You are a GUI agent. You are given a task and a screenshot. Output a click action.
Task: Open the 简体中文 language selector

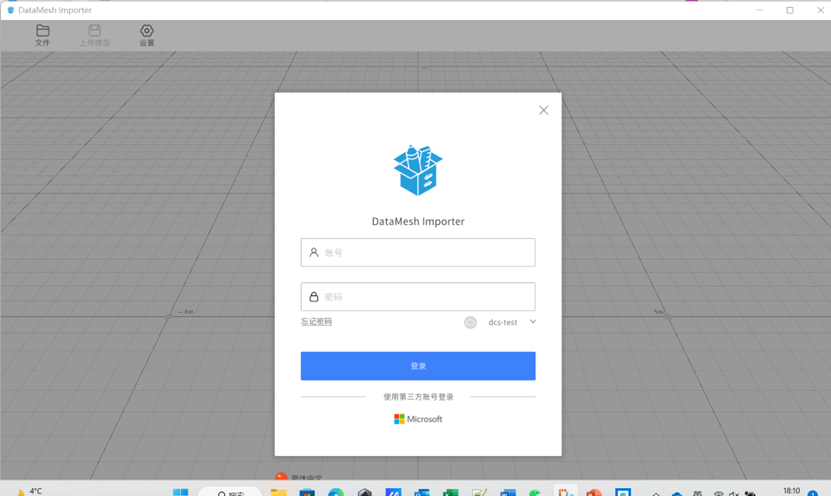pyautogui.click(x=300, y=479)
